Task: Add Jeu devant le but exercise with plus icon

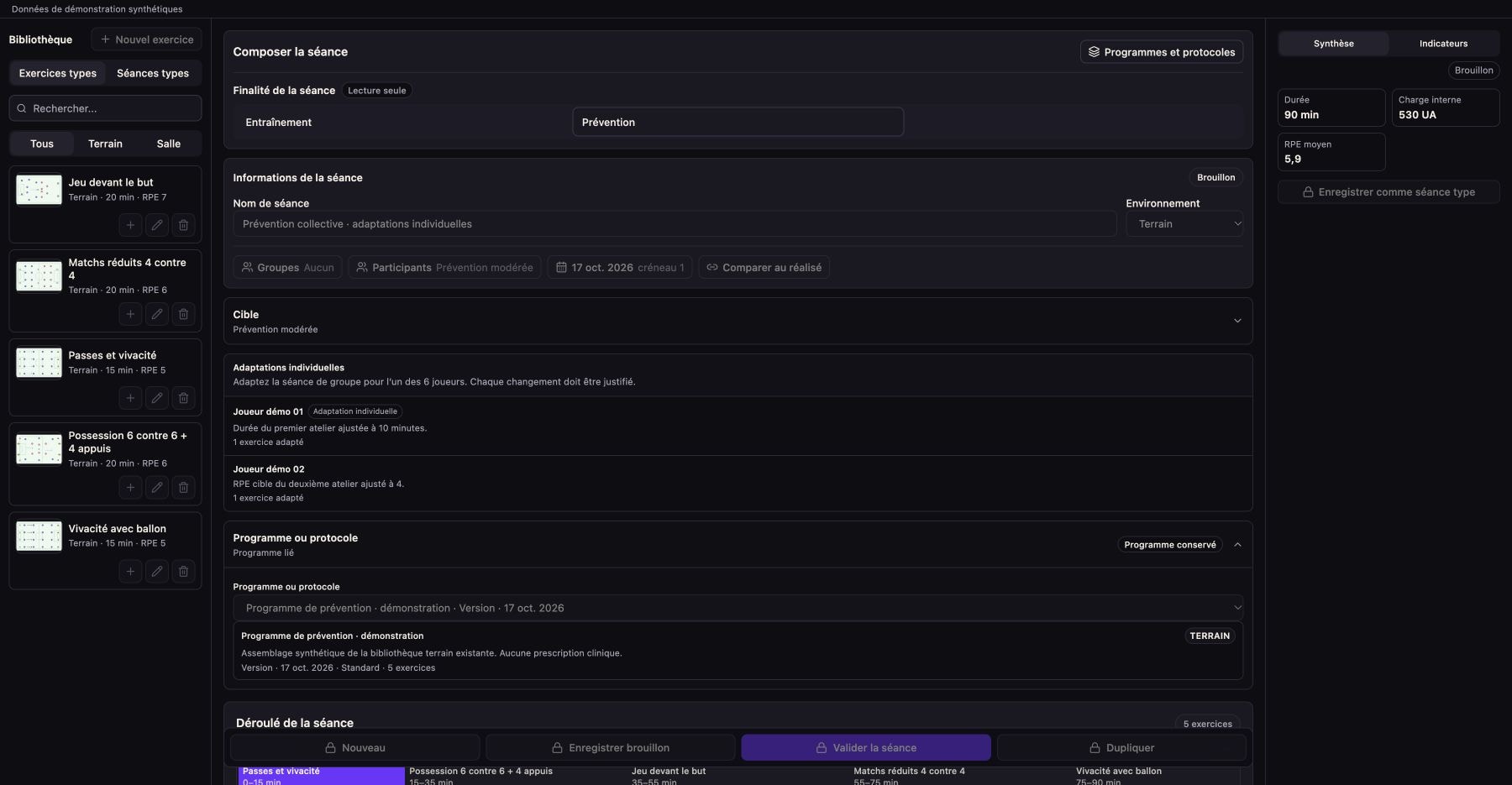Action: [130, 225]
